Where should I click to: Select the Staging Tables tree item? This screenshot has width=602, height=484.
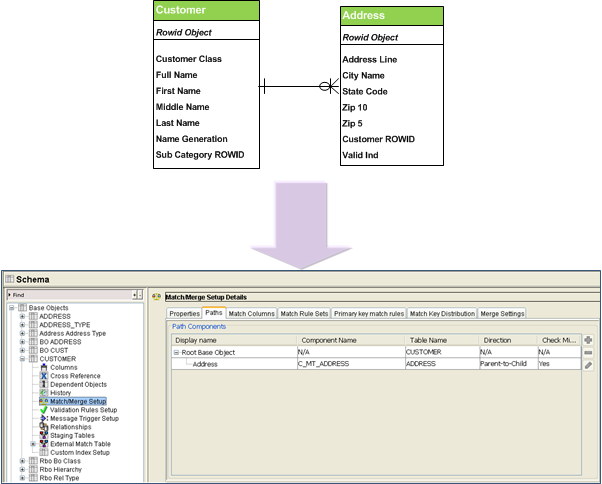point(72,435)
